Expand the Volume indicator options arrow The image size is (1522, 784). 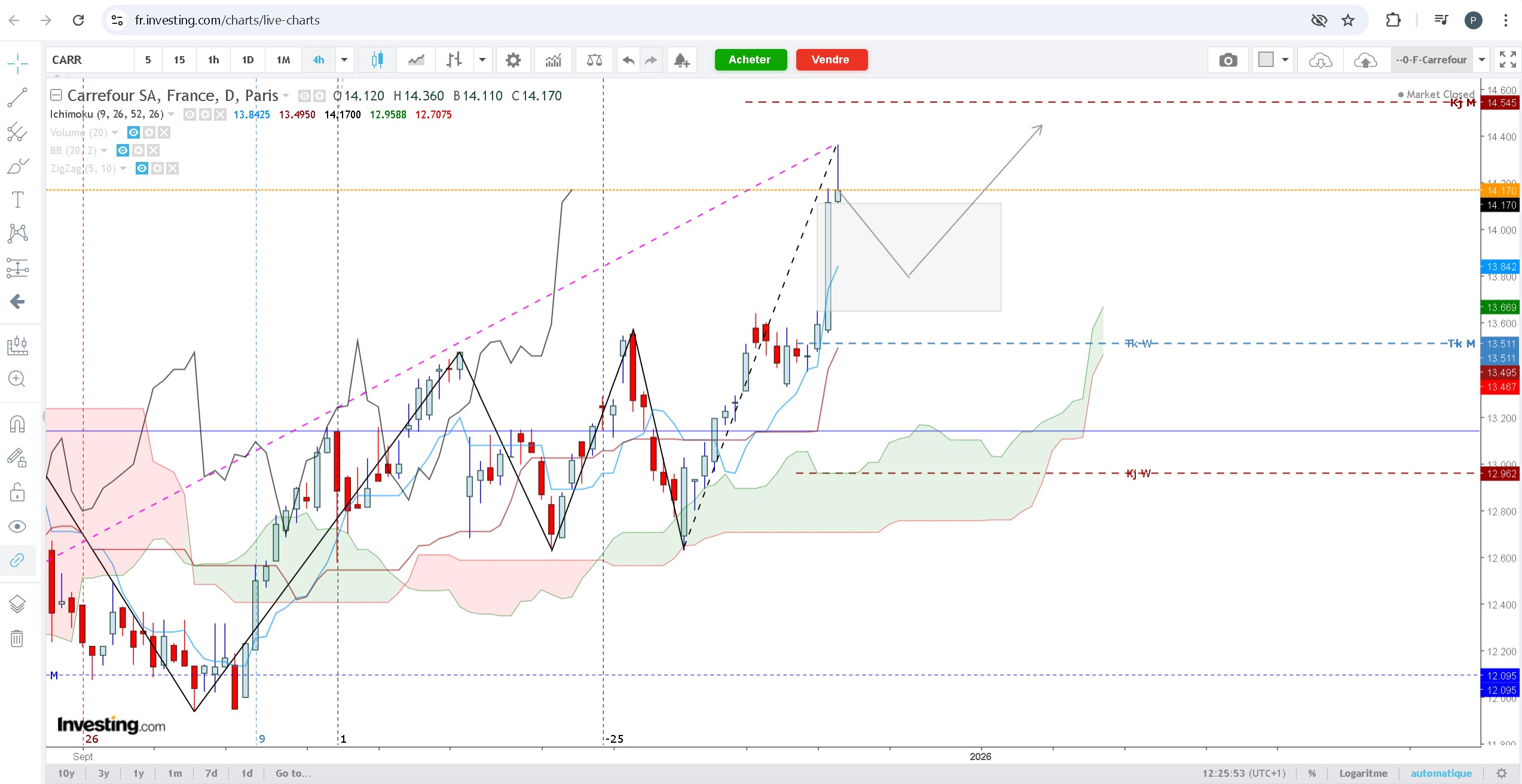115,133
